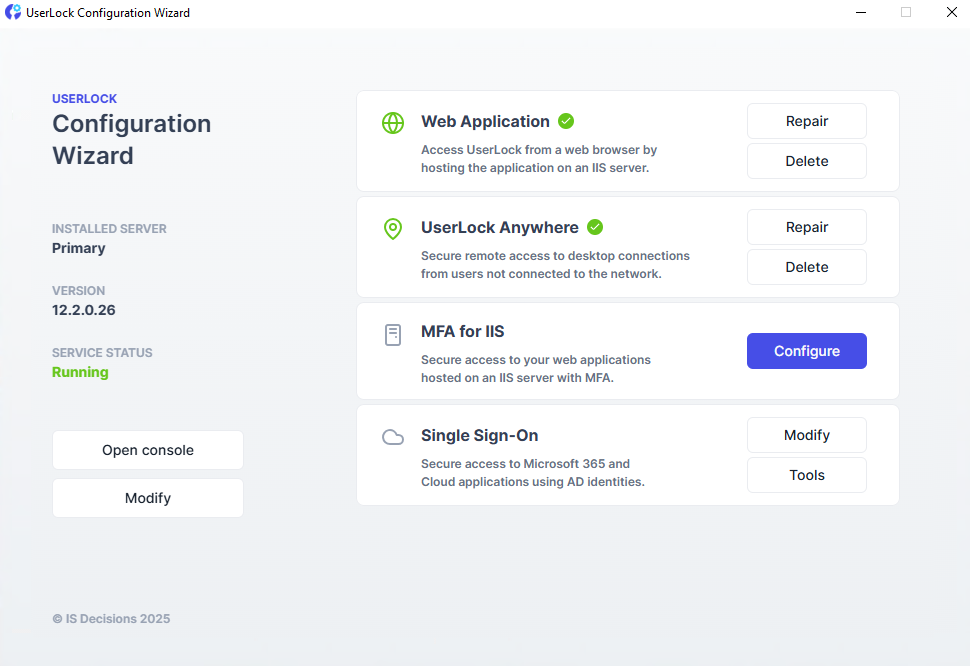The width and height of the screenshot is (970, 666).
Task: Click the version number 12.2.0.26
Action: [84, 310]
